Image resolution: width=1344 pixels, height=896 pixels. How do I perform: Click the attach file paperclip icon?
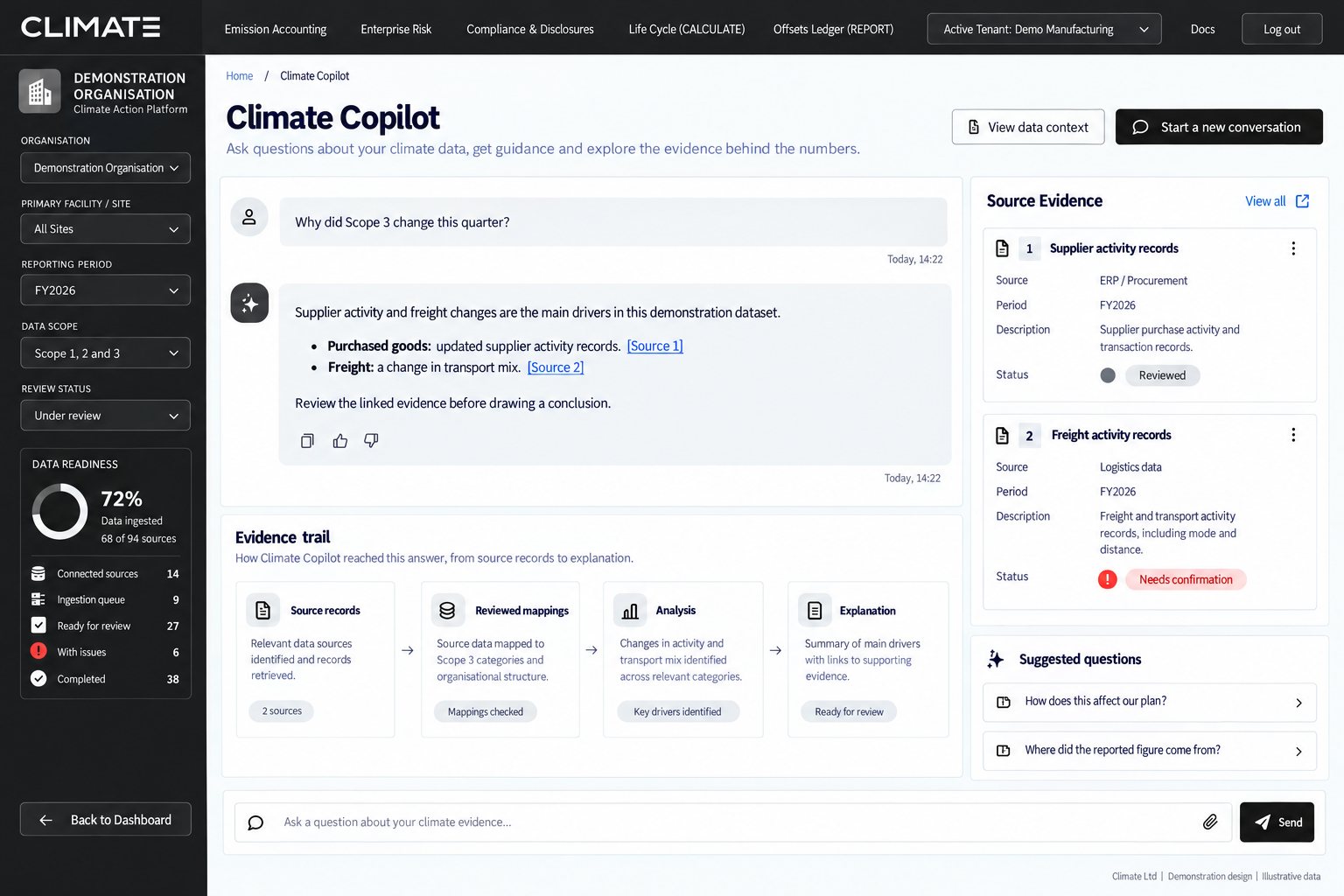(1210, 822)
